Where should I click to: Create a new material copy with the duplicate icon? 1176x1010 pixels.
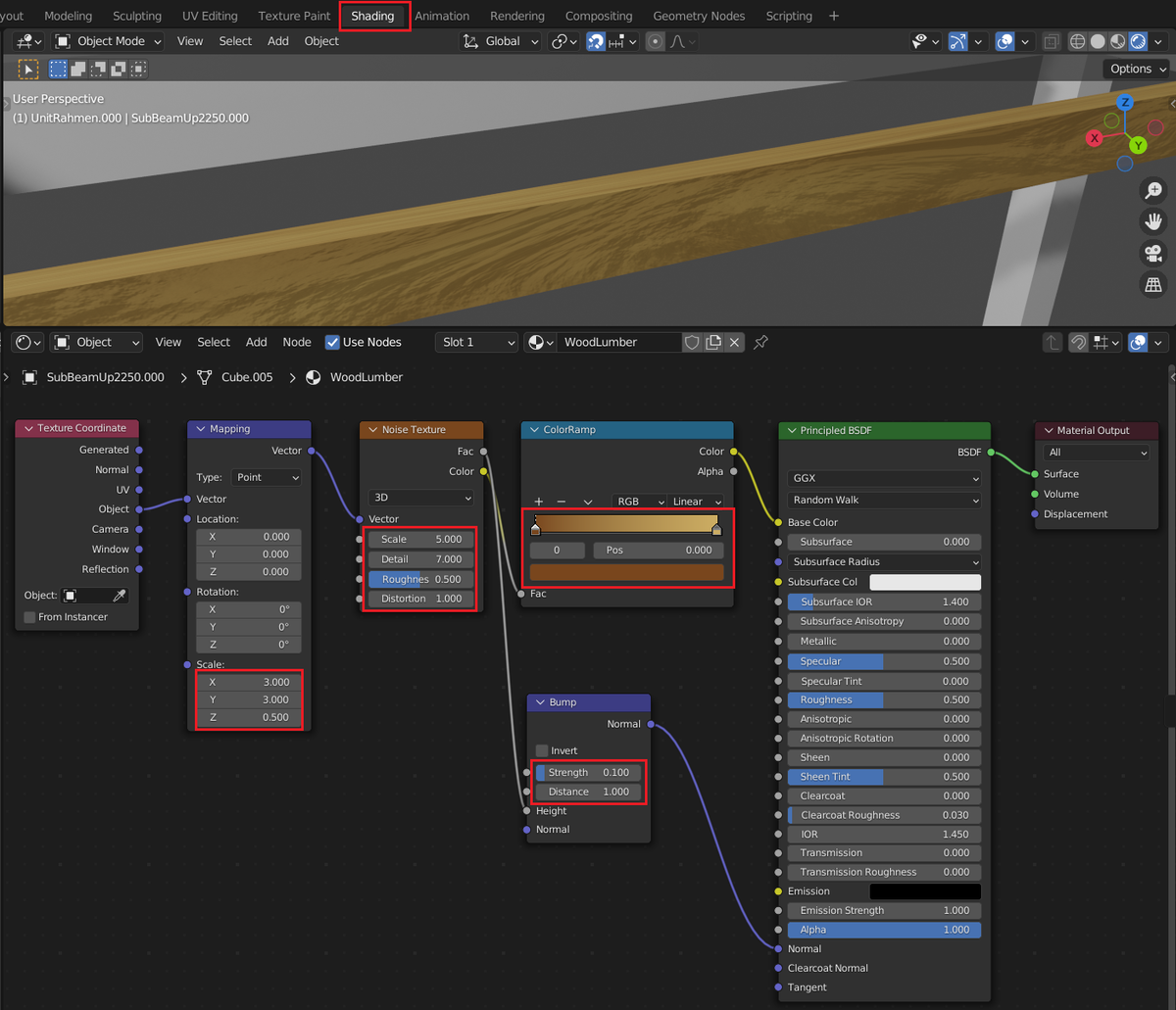pyautogui.click(x=712, y=342)
